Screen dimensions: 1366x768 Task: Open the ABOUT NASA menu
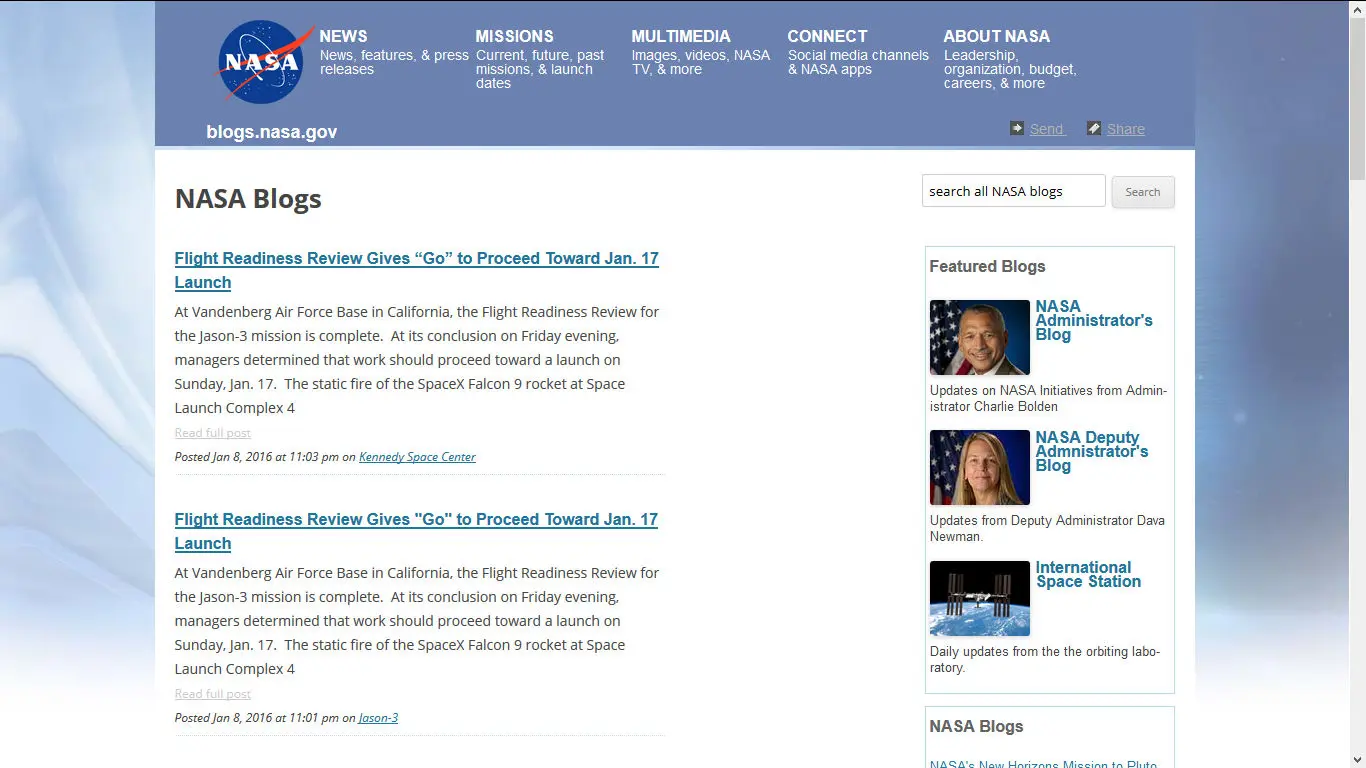[997, 36]
